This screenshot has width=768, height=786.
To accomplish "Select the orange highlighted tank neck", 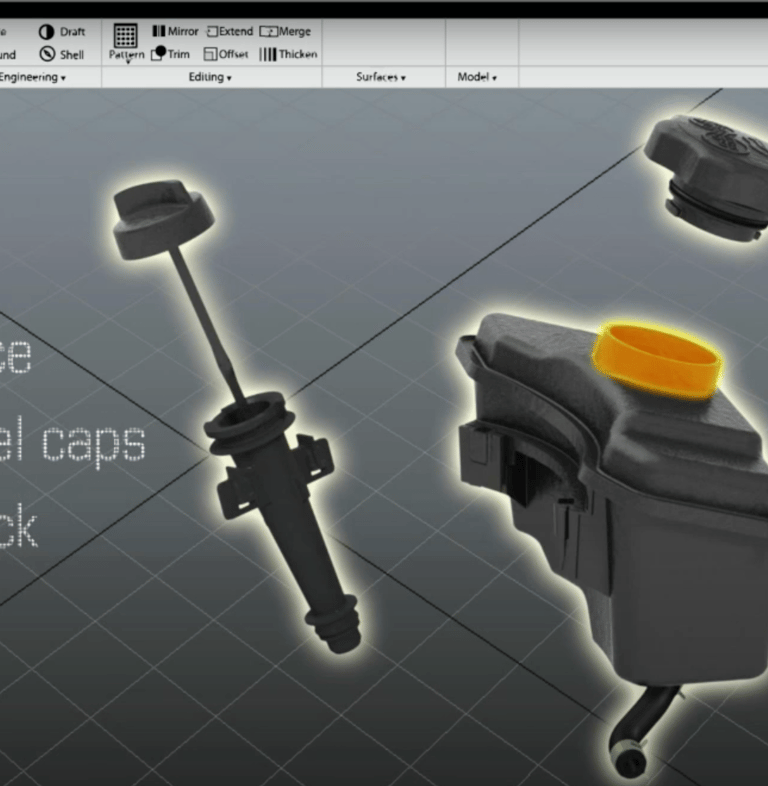I will pos(657,361).
